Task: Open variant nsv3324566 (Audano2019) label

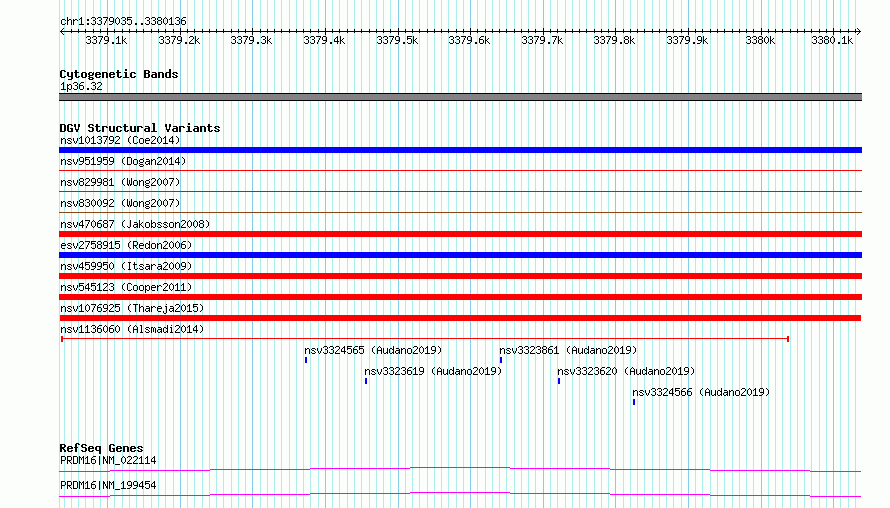Action: [x=701, y=392]
